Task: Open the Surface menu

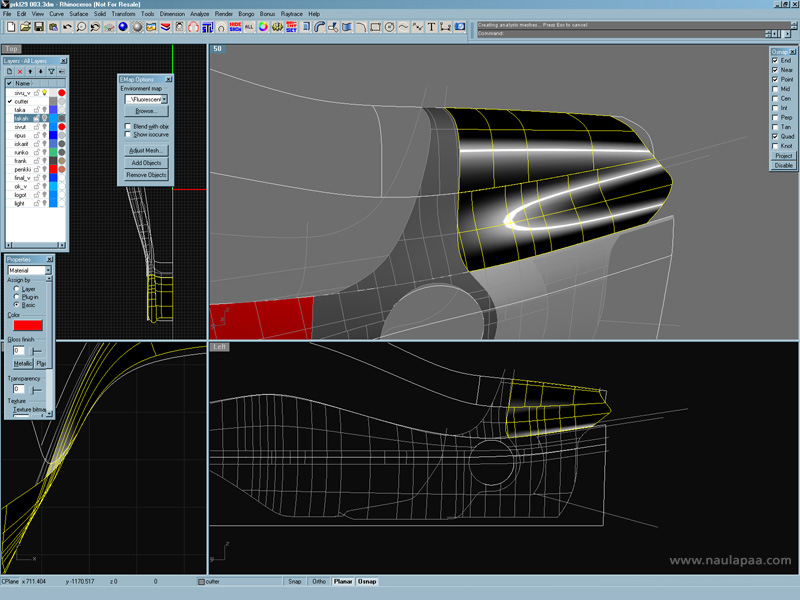Action: click(78, 14)
